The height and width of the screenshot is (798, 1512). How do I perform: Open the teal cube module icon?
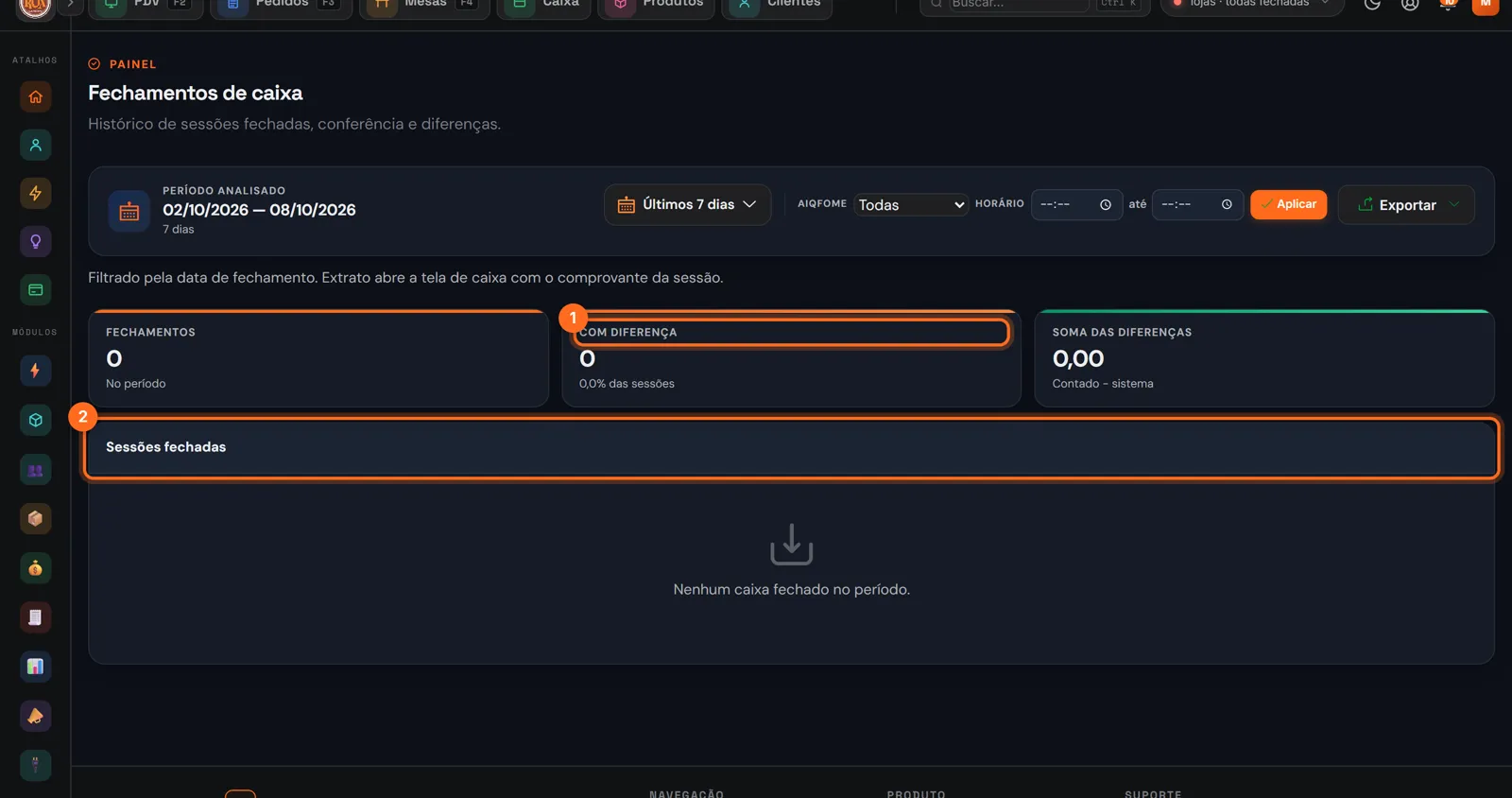coord(36,420)
